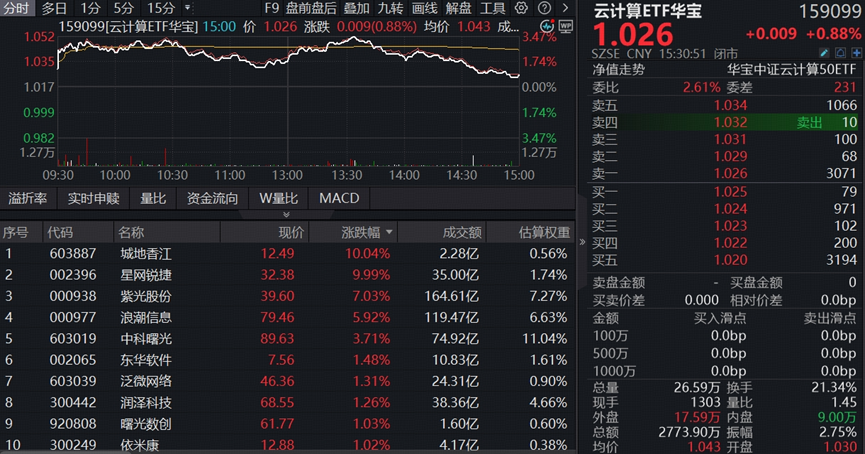This screenshot has height=454, width=865.
Task: Toggle the 九转 indicator
Action: click(x=390, y=8)
